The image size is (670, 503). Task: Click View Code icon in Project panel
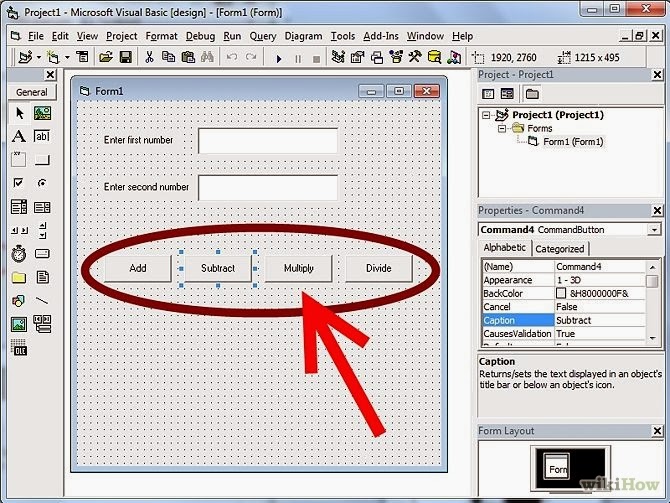point(488,94)
